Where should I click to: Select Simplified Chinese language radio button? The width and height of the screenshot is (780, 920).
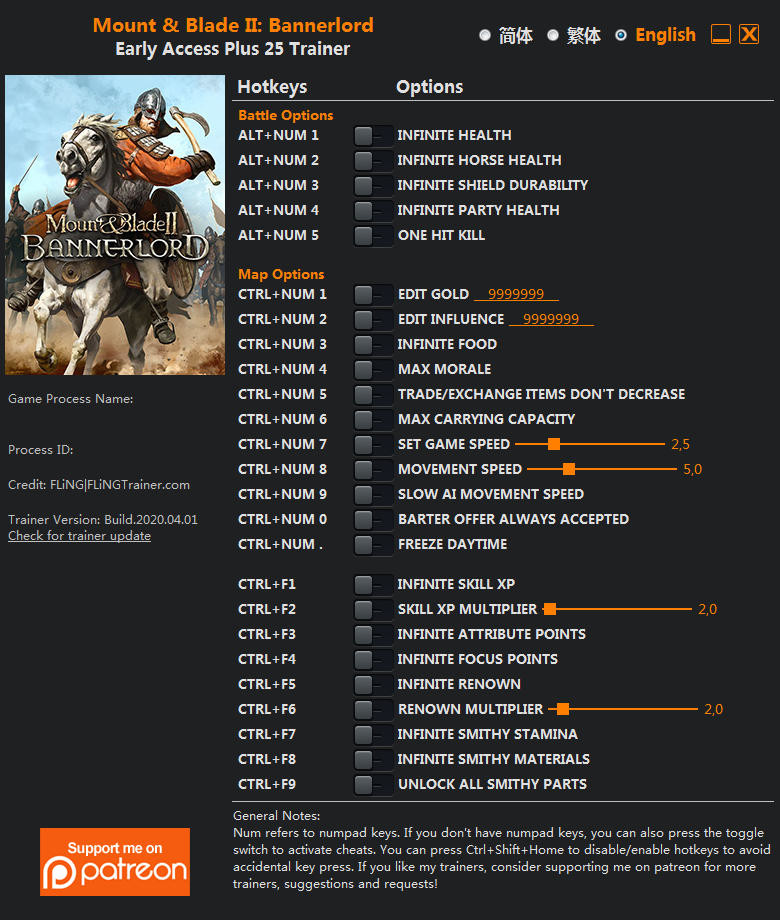click(x=485, y=35)
